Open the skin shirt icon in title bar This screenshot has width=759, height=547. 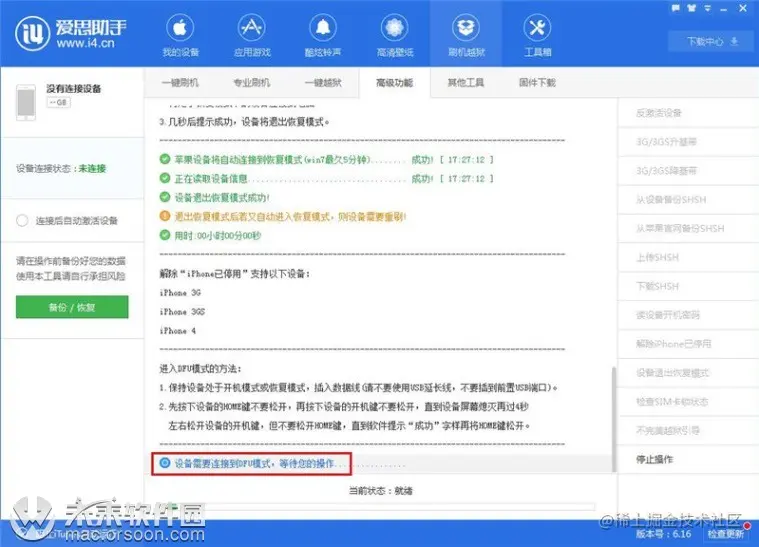click(691, 8)
